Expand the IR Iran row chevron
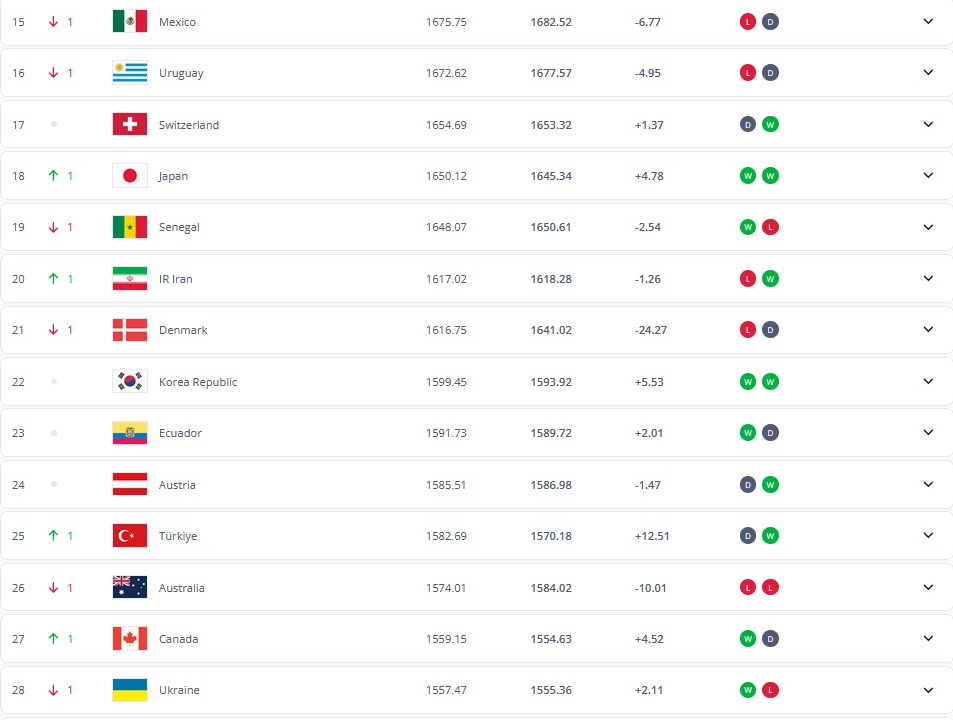Image resolution: width=953 pixels, height=720 pixels. [x=928, y=278]
